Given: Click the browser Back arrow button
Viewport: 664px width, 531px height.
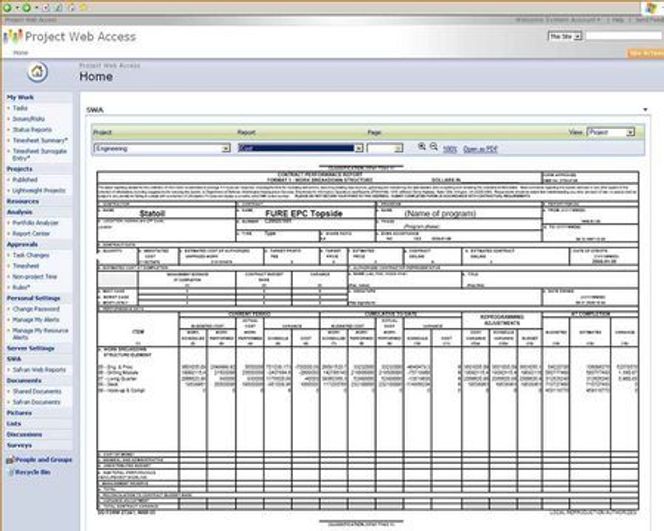Looking at the screenshot, I should 7,8.
